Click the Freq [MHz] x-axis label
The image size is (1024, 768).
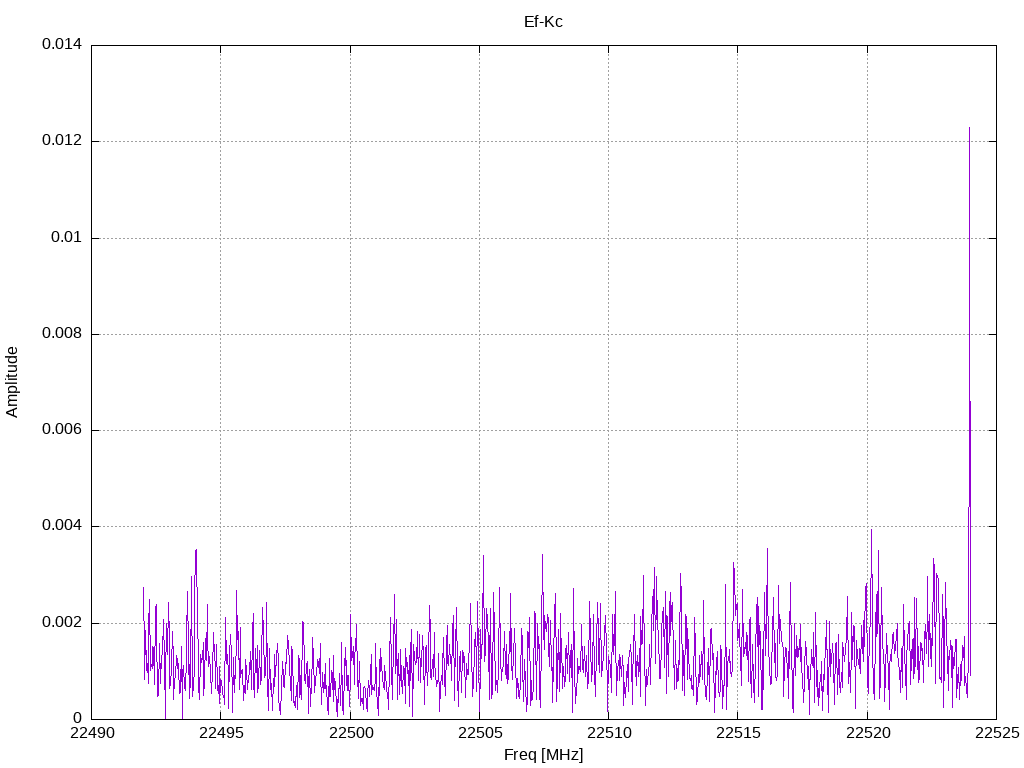tap(543, 755)
